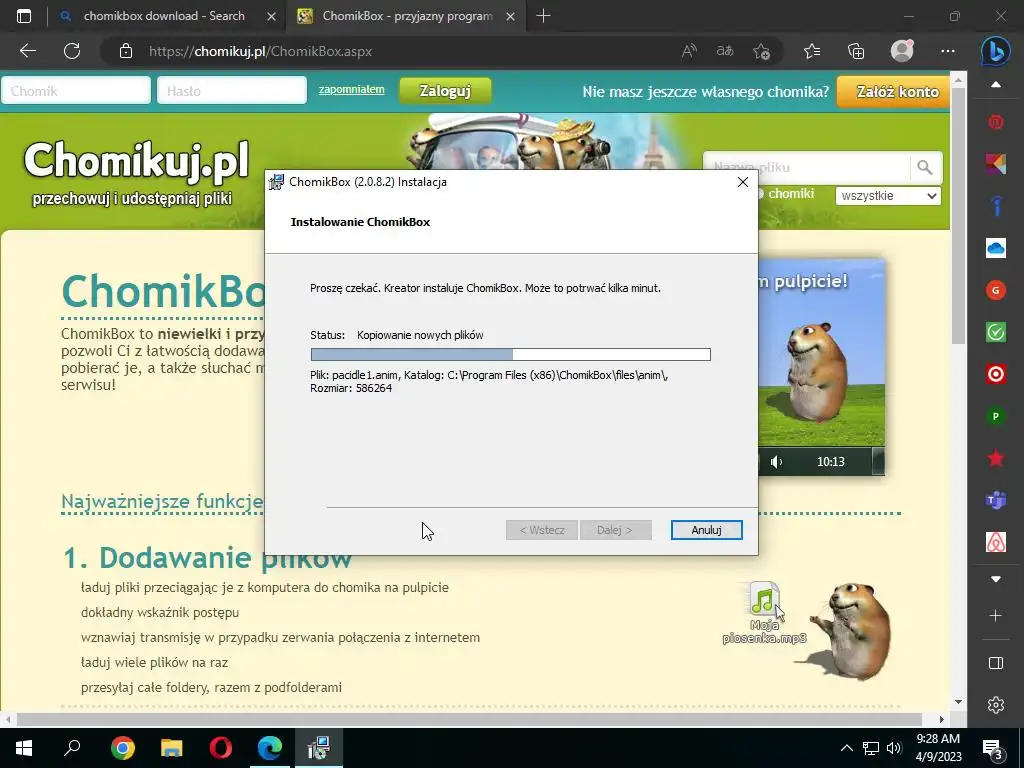Click the Edge tab actions menu icon
Viewport: 1024px width, 768px height.
coord(24,16)
